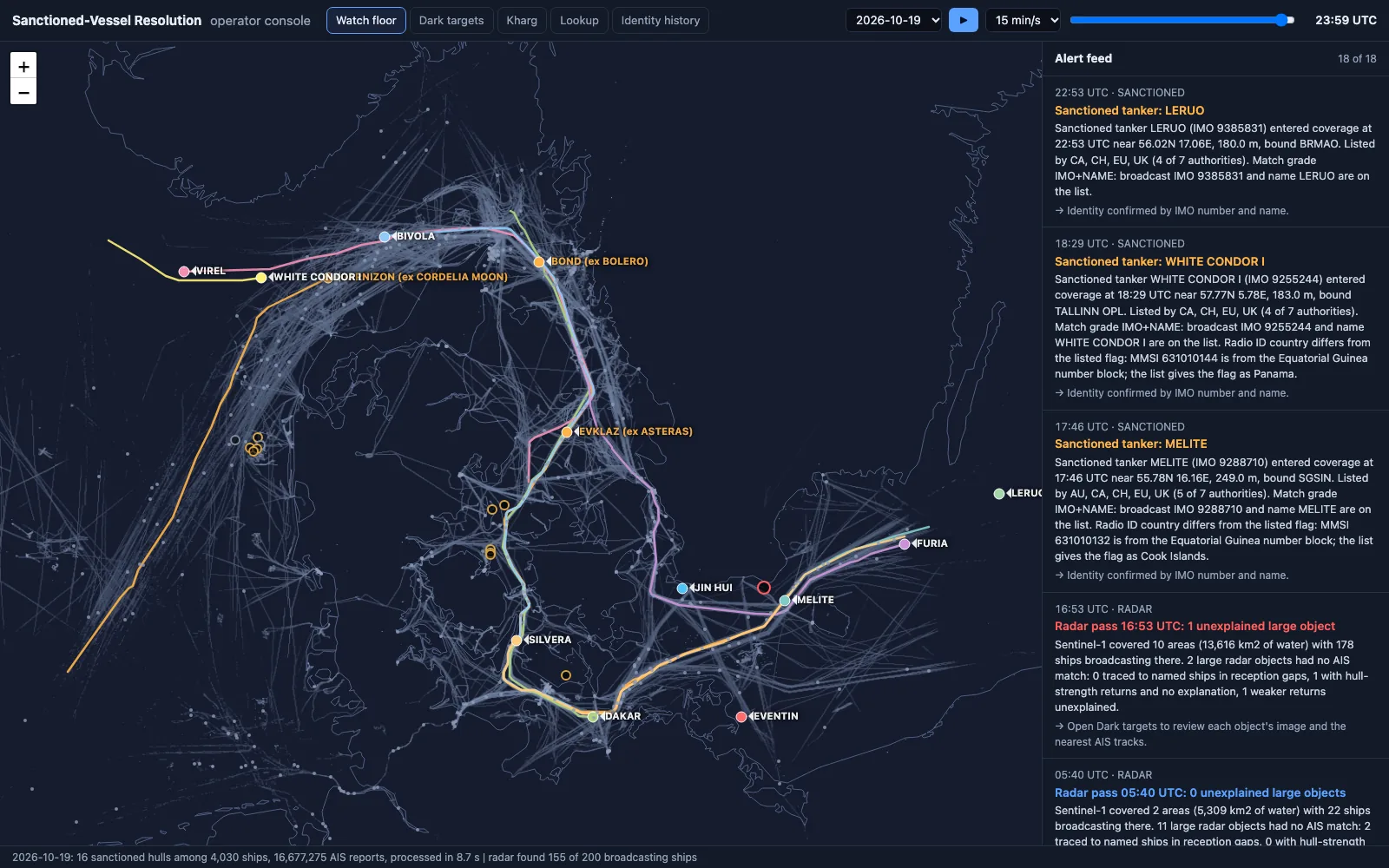Switch to the Watch floor tab
The width and height of the screenshot is (1389, 868).
pyautogui.click(x=365, y=20)
